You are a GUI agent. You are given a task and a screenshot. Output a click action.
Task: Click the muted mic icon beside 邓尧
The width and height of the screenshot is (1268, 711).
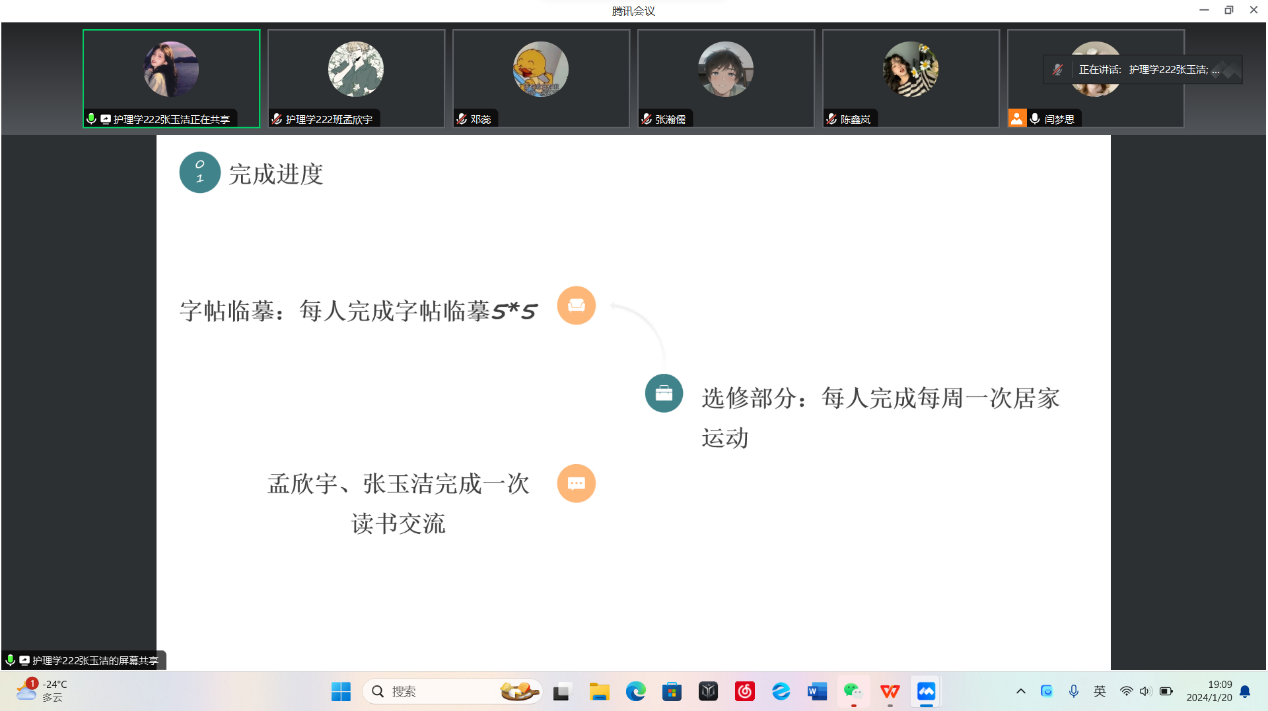pos(462,119)
